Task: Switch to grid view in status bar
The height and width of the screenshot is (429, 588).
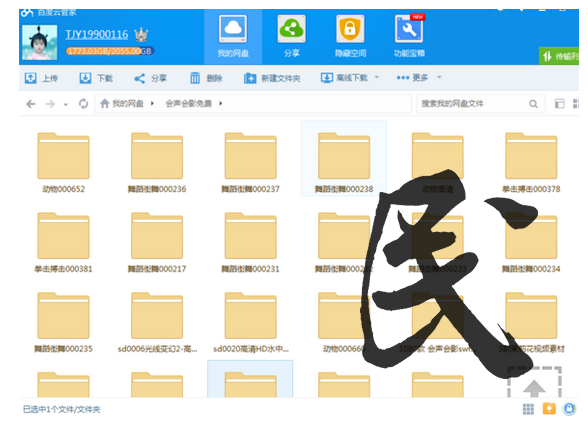Action: pyautogui.click(x=528, y=409)
